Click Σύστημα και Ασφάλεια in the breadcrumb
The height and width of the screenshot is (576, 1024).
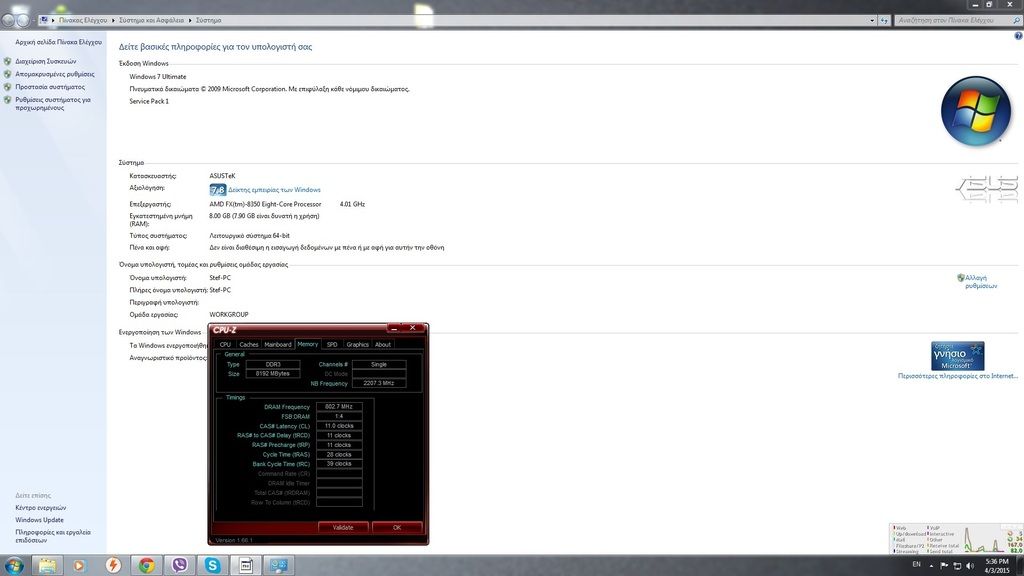[x=151, y=20]
